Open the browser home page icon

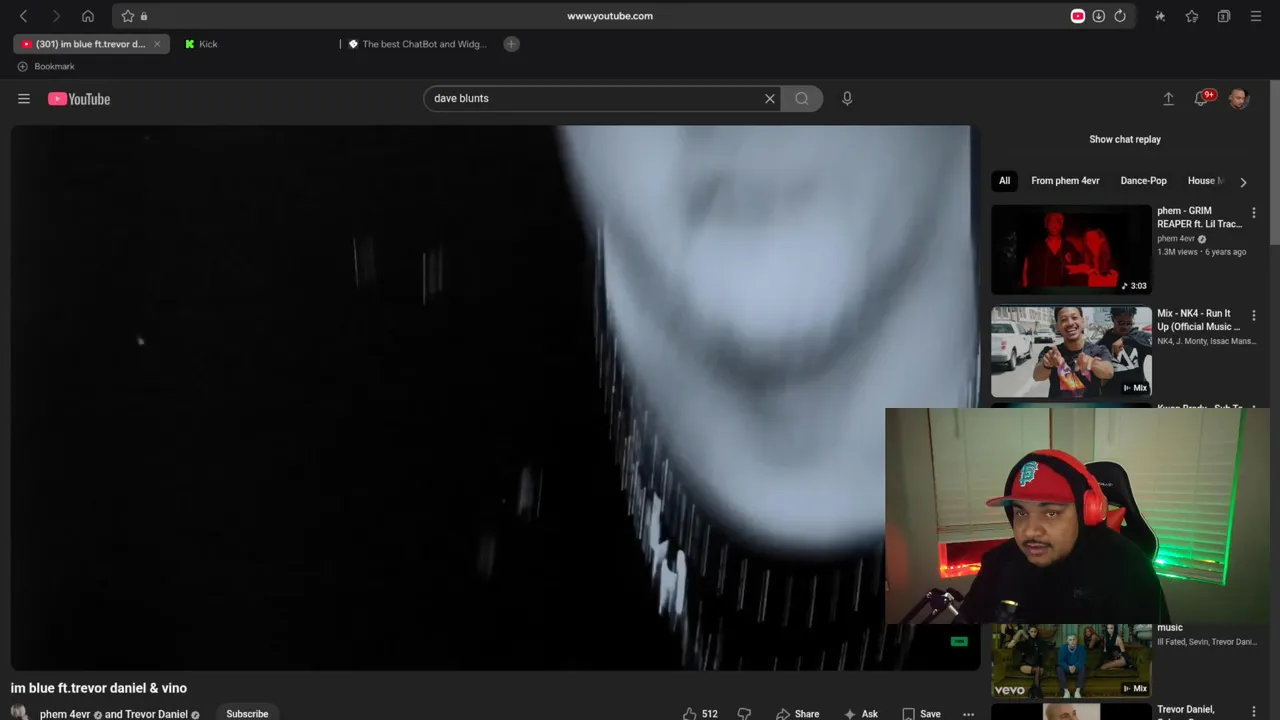click(88, 16)
